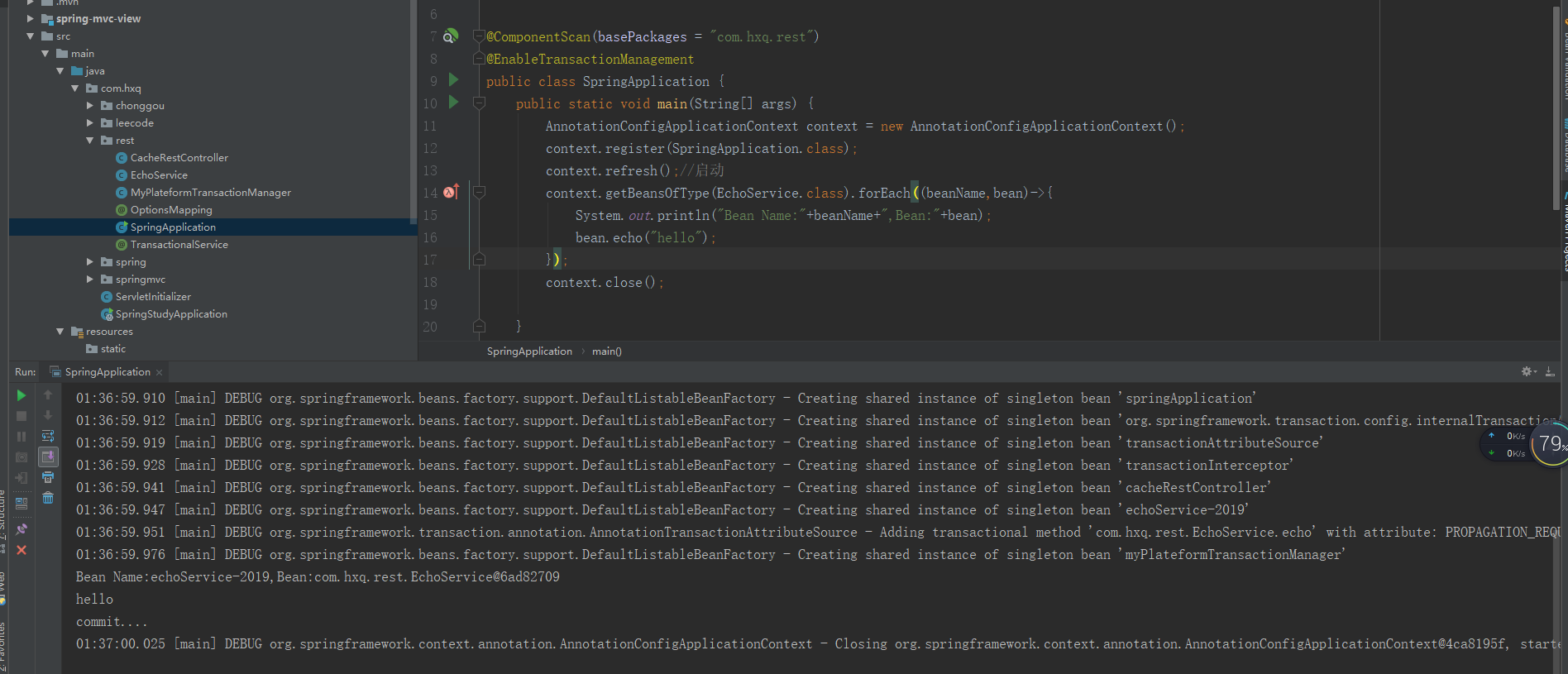Click the "Bean Name:echoService-2019" console line
This screenshot has width=1568, height=674.
318,576
